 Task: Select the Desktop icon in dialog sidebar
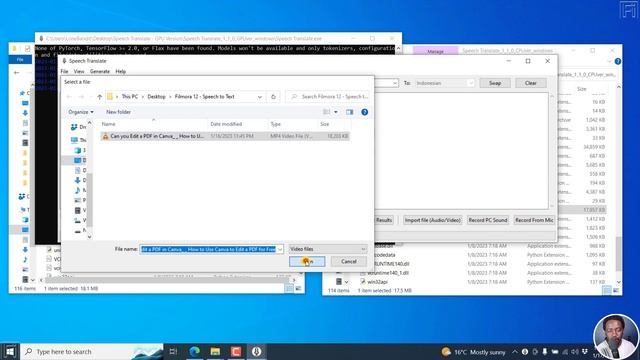click(x=78, y=160)
